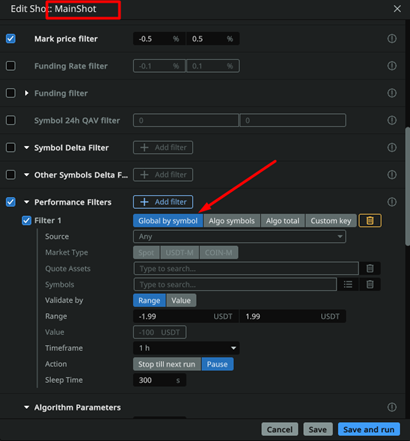This screenshot has width=410, height=441.
Task: Choose Range under Validate by
Action: 149,300
